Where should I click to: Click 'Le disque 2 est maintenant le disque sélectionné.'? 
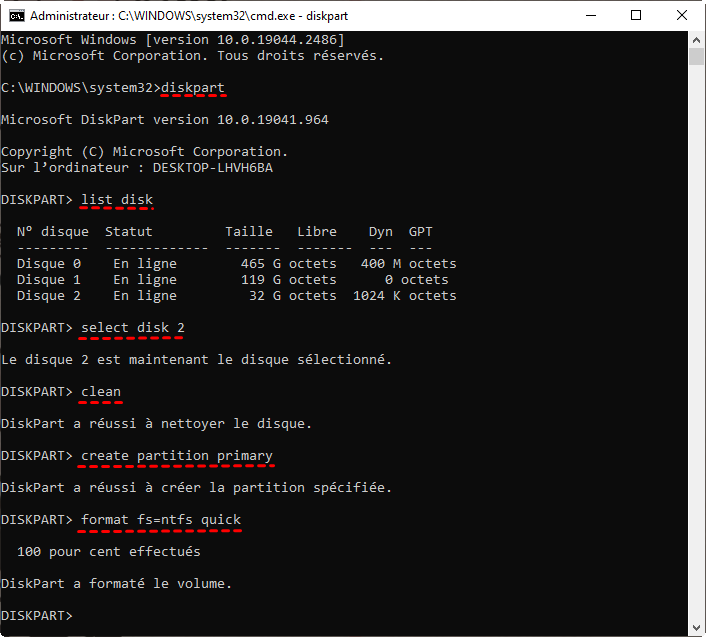point(196,359)
